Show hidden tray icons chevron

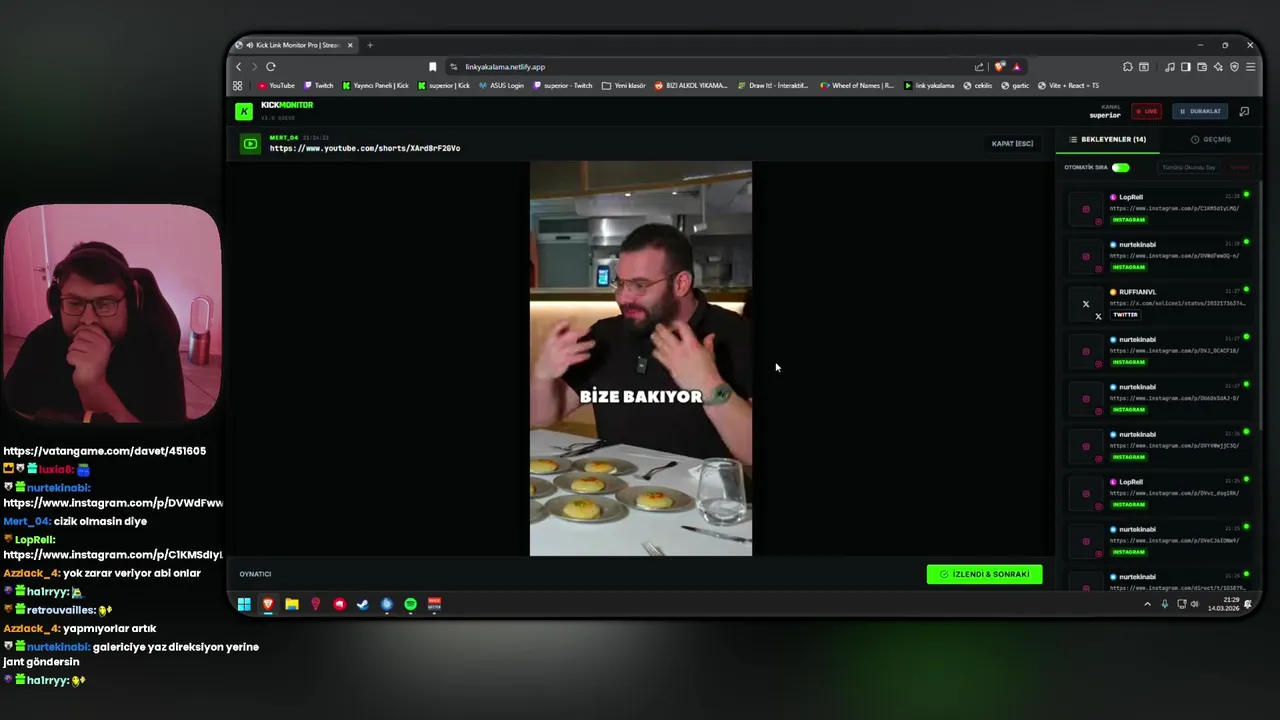click(1147, 604)
